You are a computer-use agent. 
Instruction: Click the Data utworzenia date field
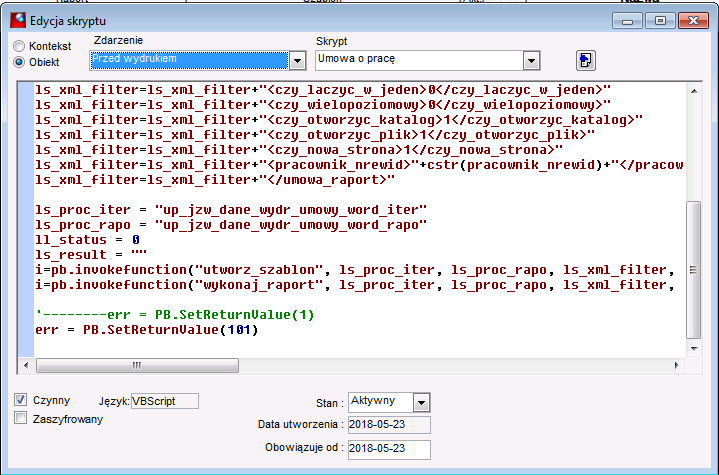point(389,425)
